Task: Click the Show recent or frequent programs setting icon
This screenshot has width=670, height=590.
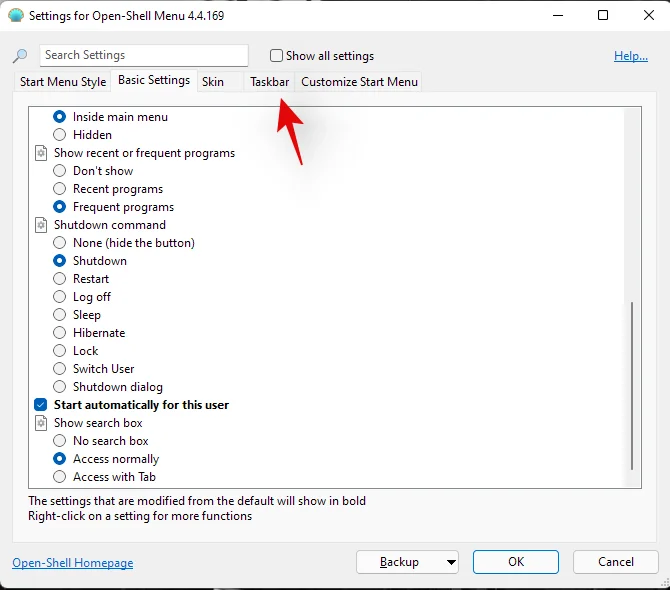Action: [41, 153]
